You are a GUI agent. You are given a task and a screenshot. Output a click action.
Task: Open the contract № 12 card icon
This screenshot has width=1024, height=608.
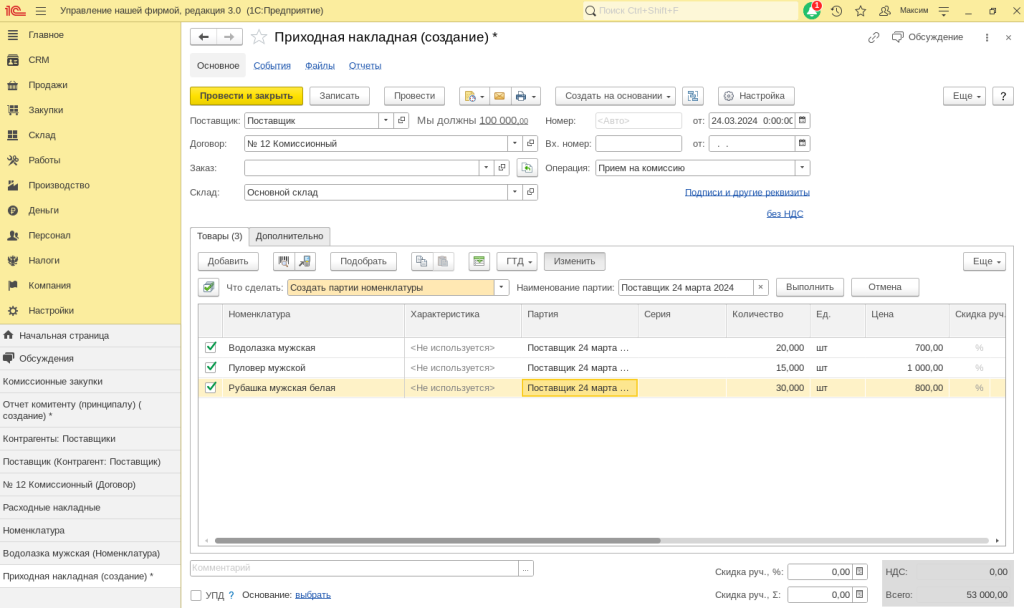(x=530, y=143)
